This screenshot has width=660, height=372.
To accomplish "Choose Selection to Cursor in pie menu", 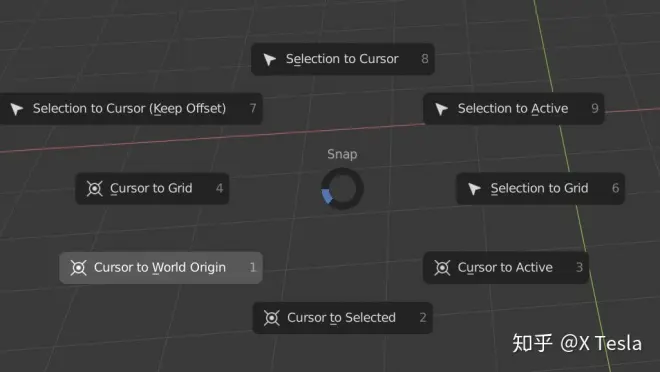I will 343,59.
